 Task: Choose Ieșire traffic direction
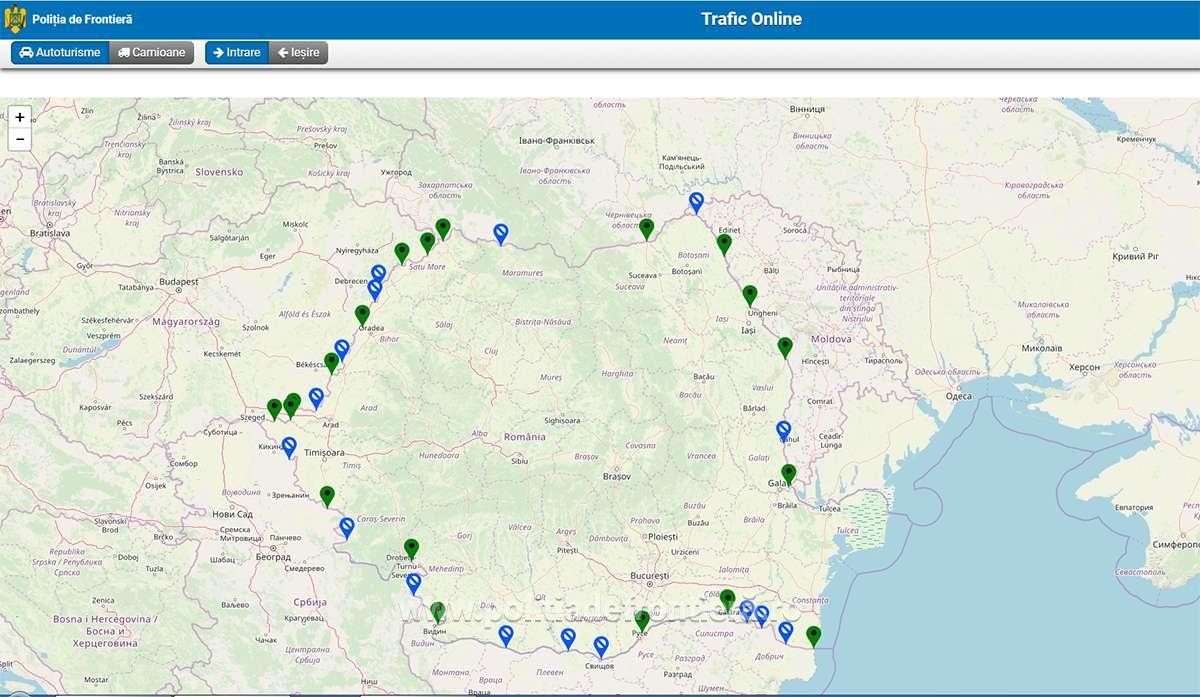(x=298, y=52)
